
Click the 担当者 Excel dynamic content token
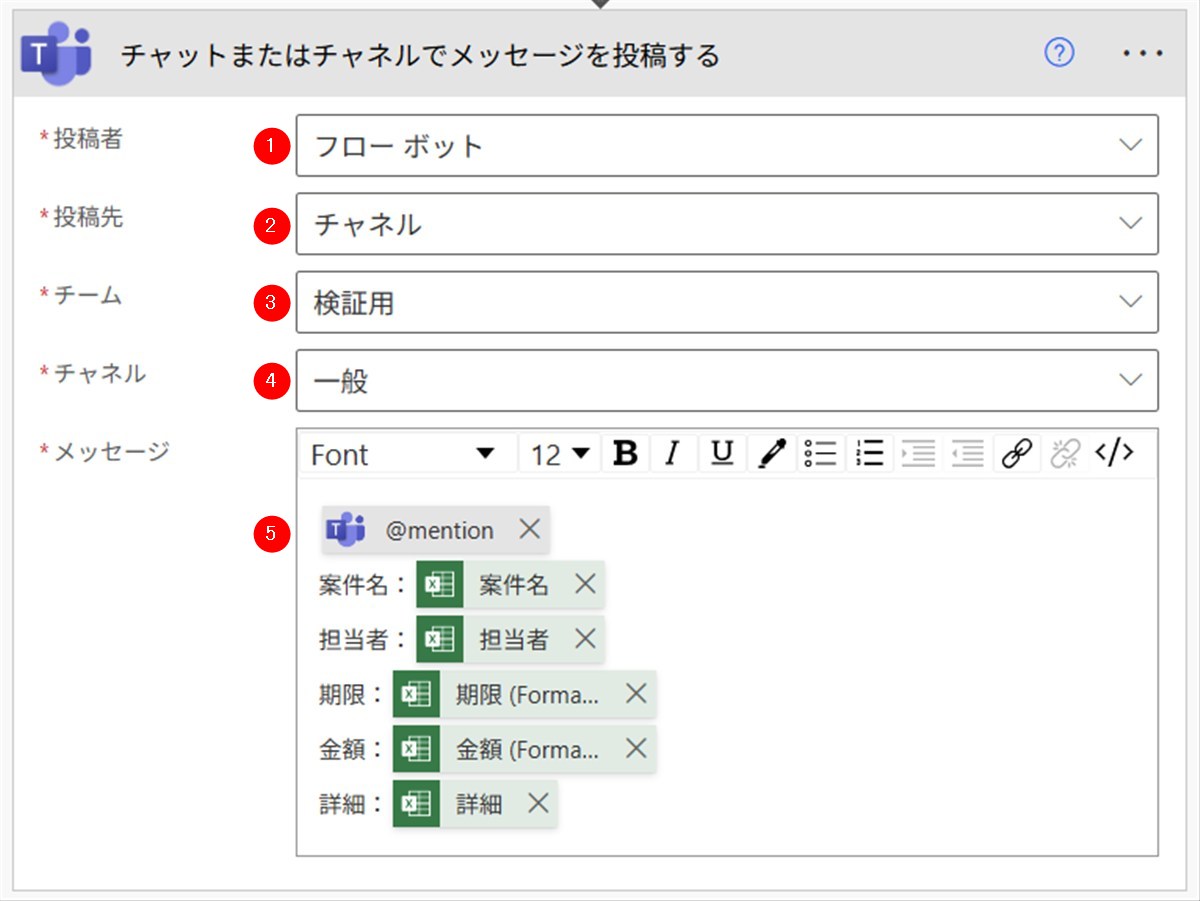point(513,639)
